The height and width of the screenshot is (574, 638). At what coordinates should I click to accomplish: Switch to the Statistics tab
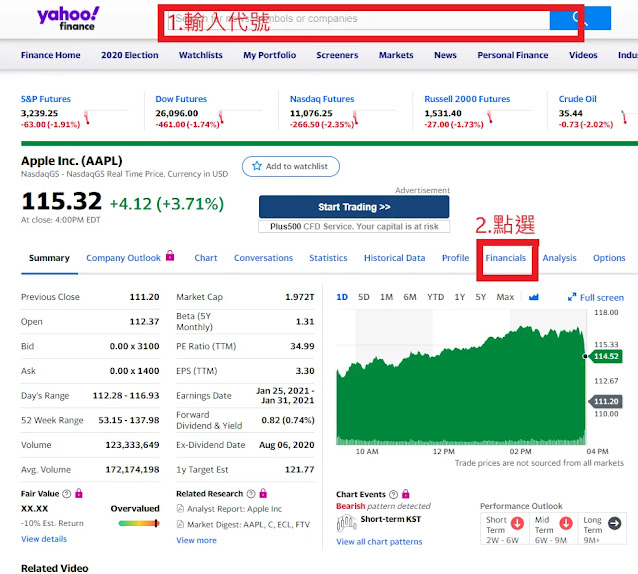328,258
